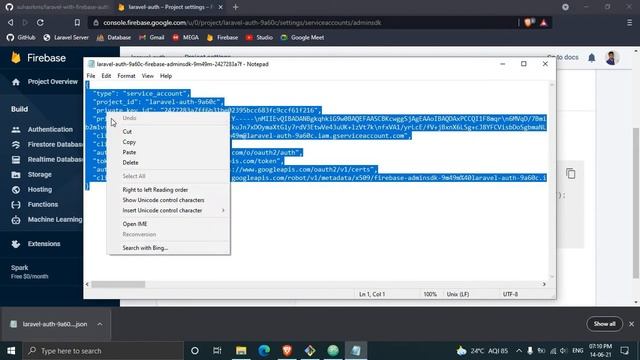Open Notepad File menu
Viewport: 640px width, 360px height.
91,76
